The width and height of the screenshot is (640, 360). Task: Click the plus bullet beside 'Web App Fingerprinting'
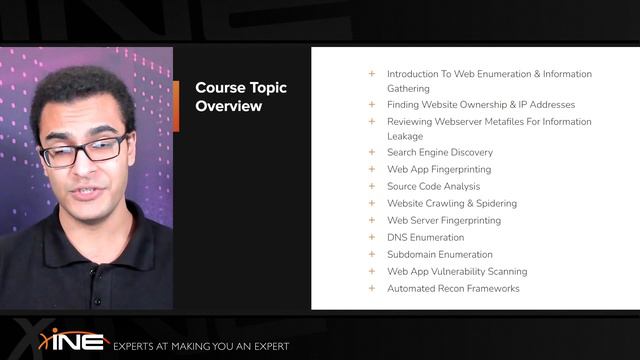tap(372, 169)
